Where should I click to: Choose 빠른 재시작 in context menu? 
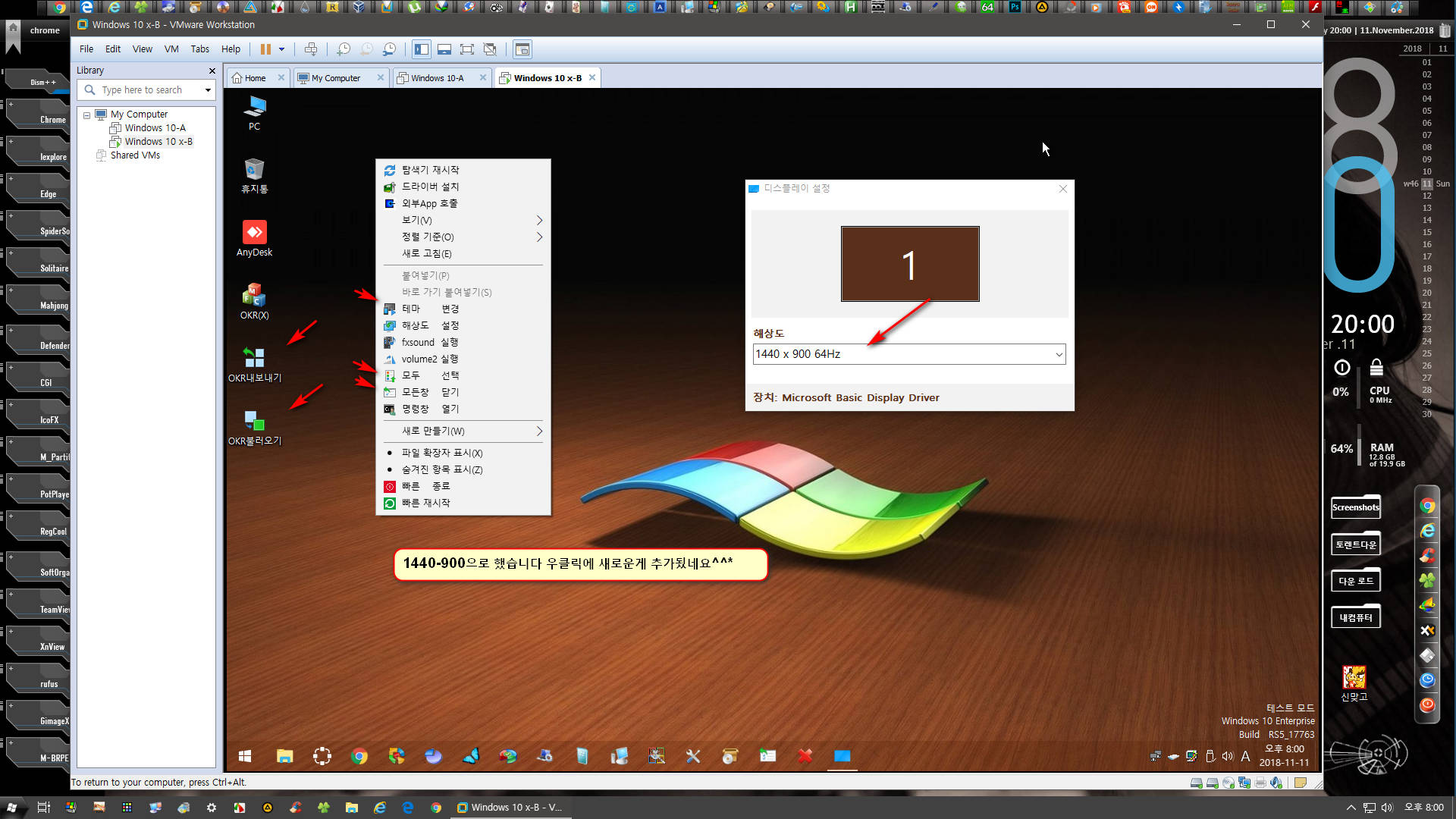[463, 504]
